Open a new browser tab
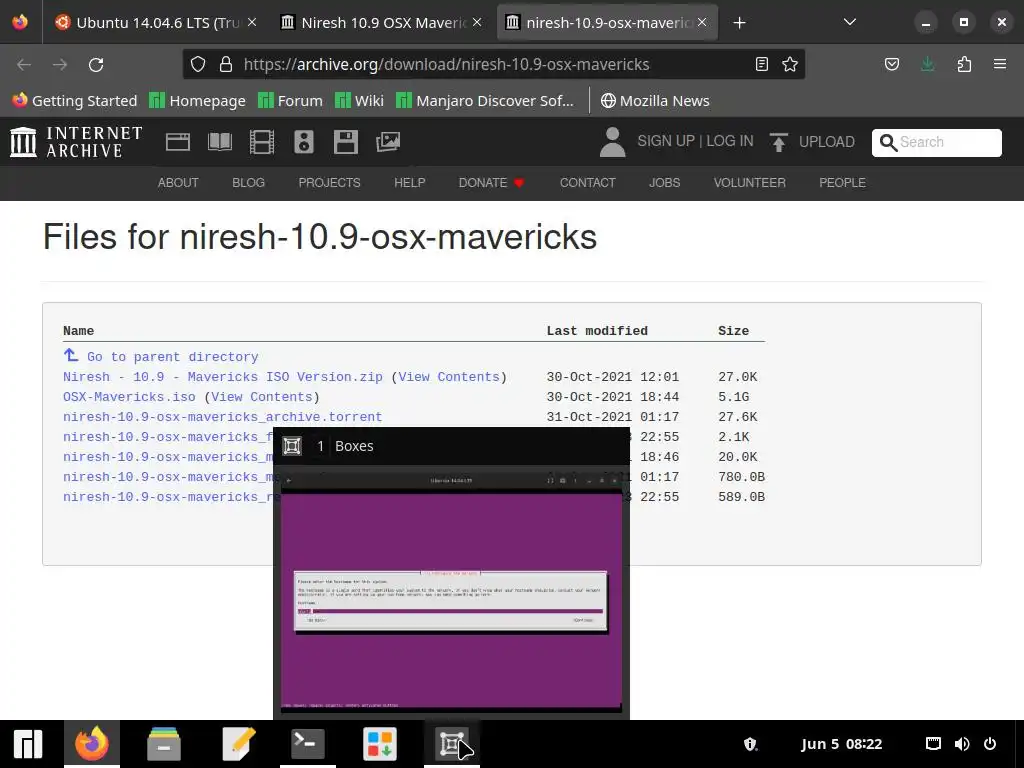 click(x=739, y=23)
